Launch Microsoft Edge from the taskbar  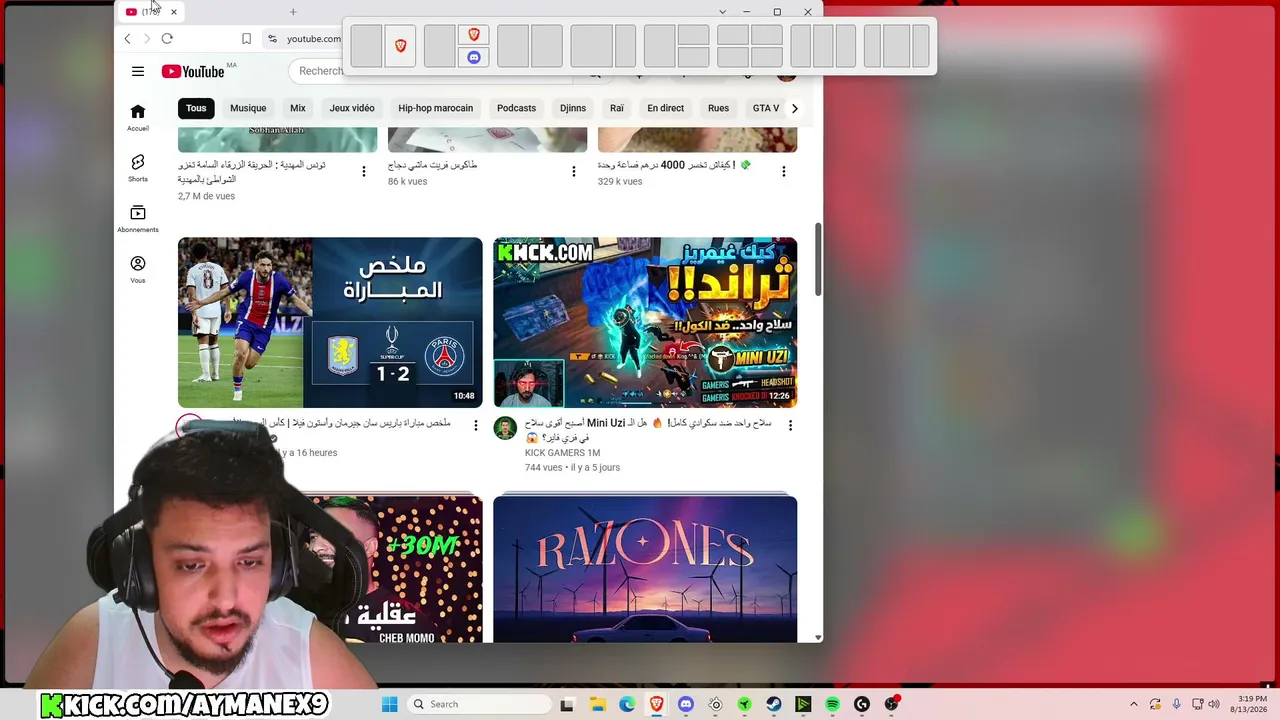click(627, 704)
